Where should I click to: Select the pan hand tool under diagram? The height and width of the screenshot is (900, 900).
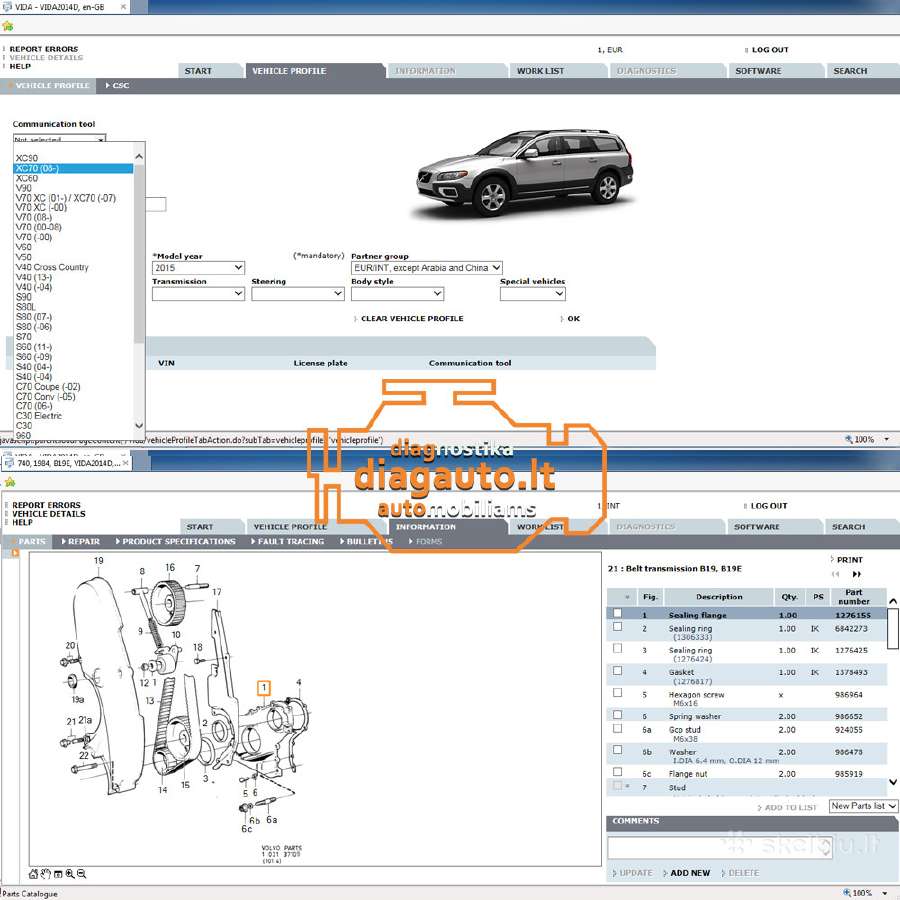45,874
